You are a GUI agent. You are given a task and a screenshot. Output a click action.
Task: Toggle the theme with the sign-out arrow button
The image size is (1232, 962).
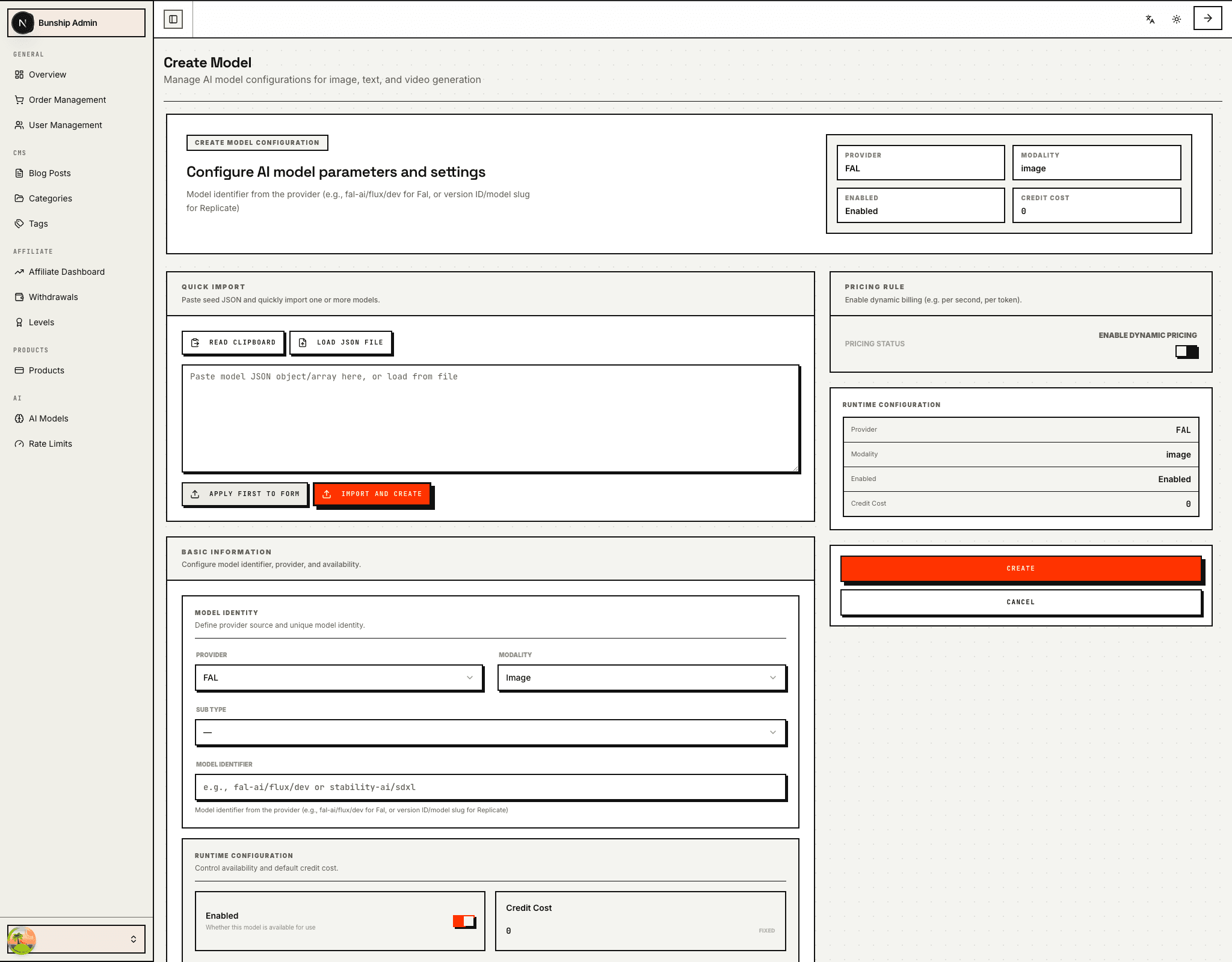1207,19
